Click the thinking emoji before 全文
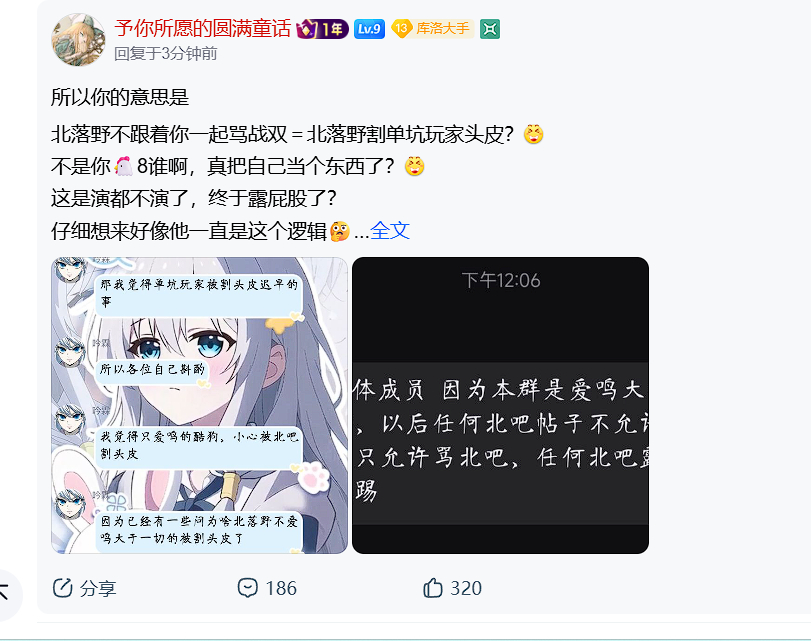 coord(339,231)
